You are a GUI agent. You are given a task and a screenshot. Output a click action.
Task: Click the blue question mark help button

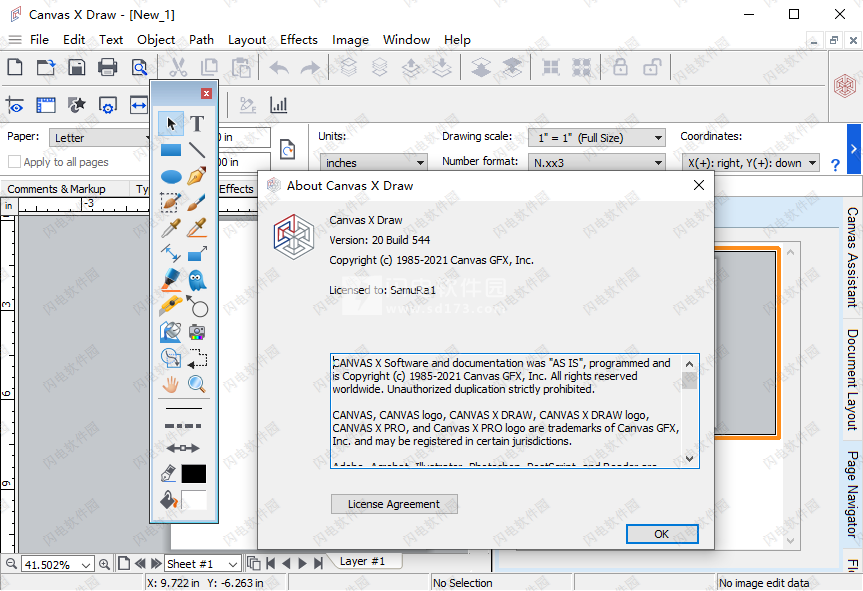pos(835,165)
